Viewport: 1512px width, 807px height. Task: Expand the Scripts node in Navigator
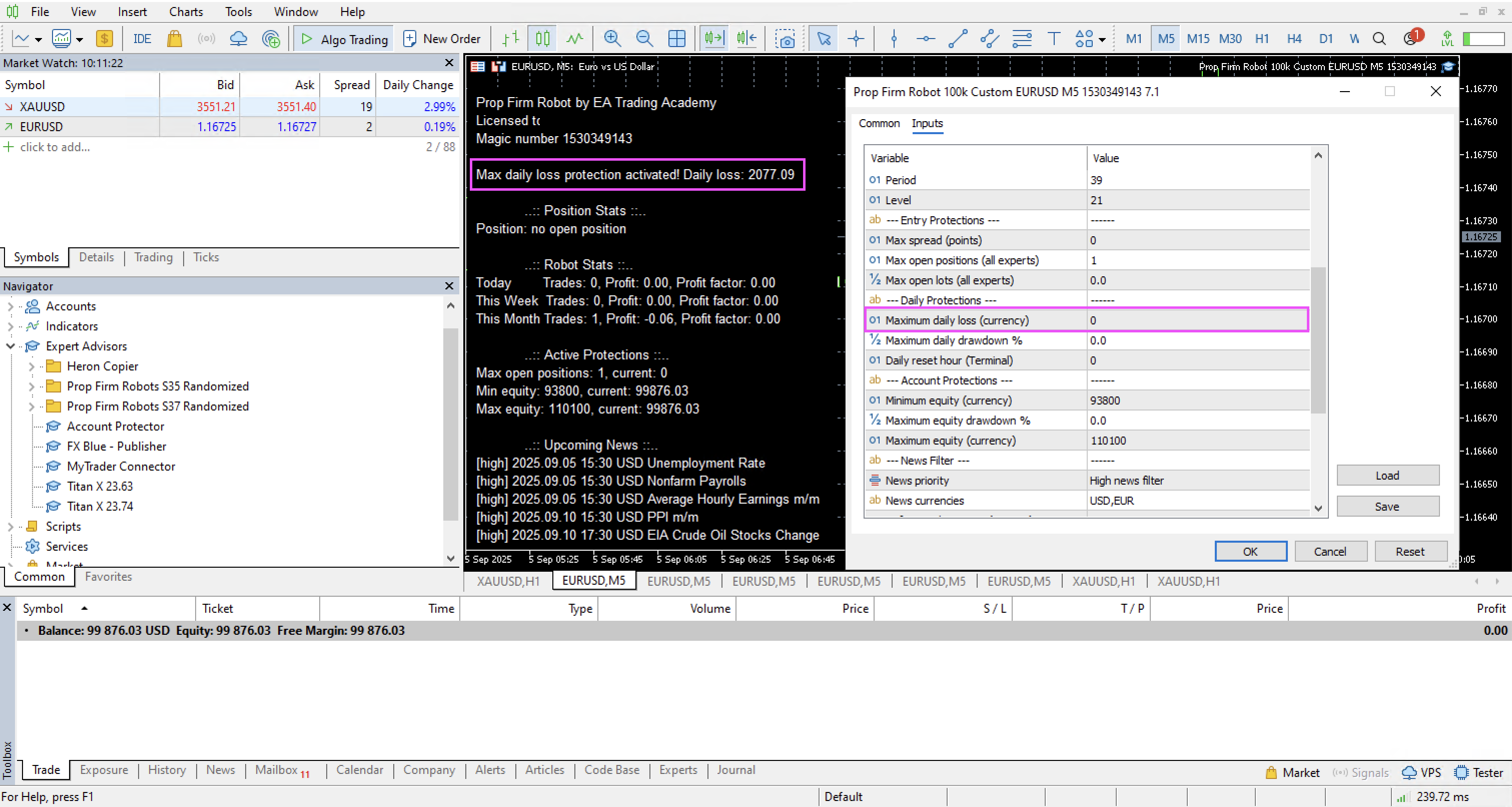point(10,527)
